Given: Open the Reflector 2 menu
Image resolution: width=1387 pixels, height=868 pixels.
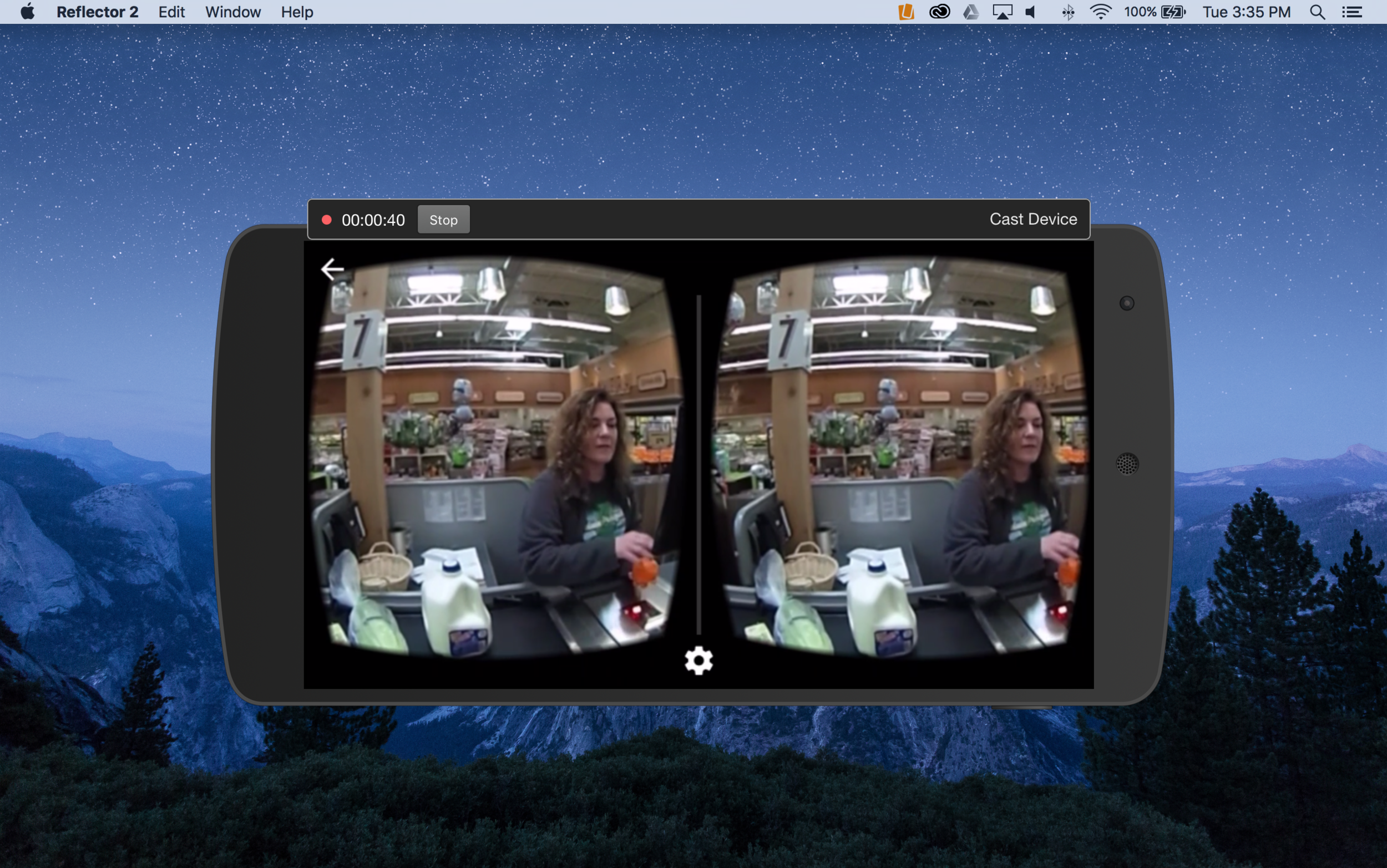Looking at the screenshot, I should click(x=97, y=12).
